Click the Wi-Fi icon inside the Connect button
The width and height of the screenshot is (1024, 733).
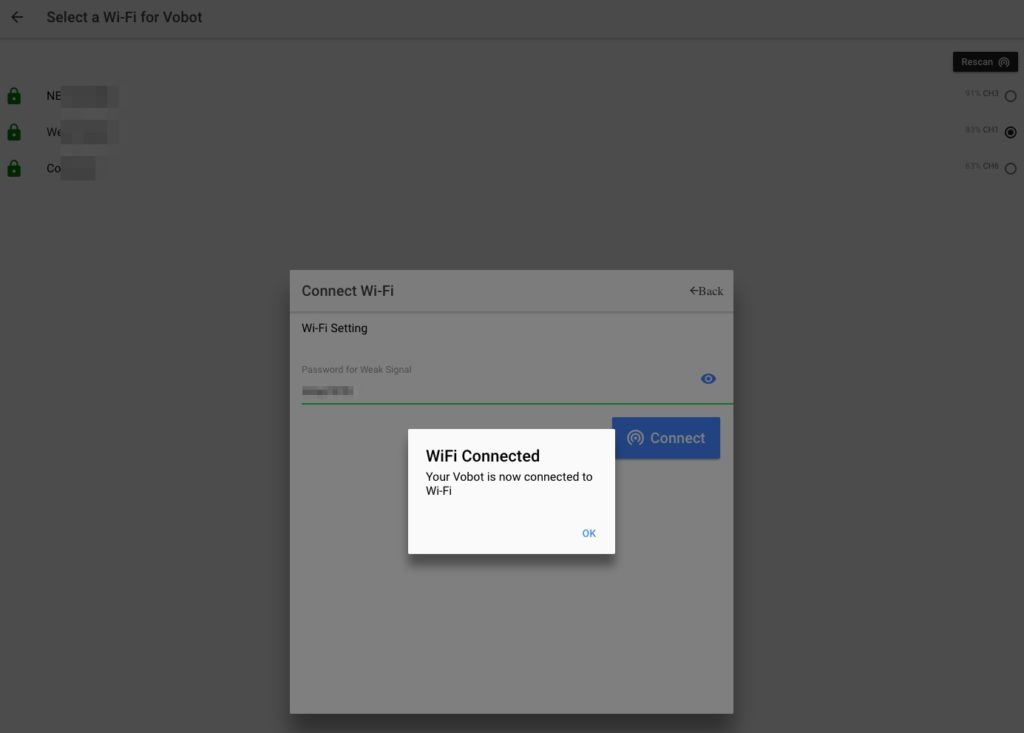[x=635, y=438]
